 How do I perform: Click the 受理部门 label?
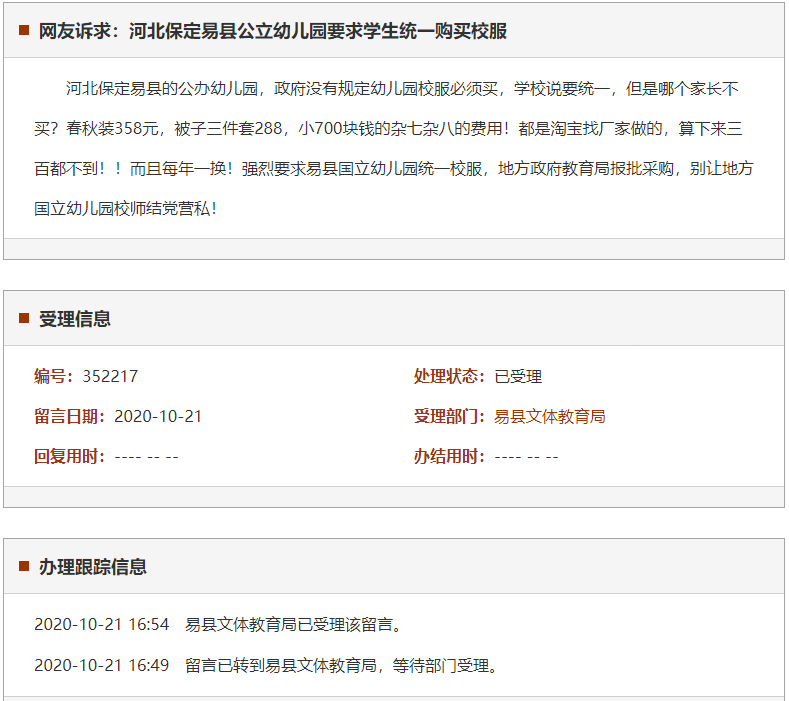click(450, 416)
